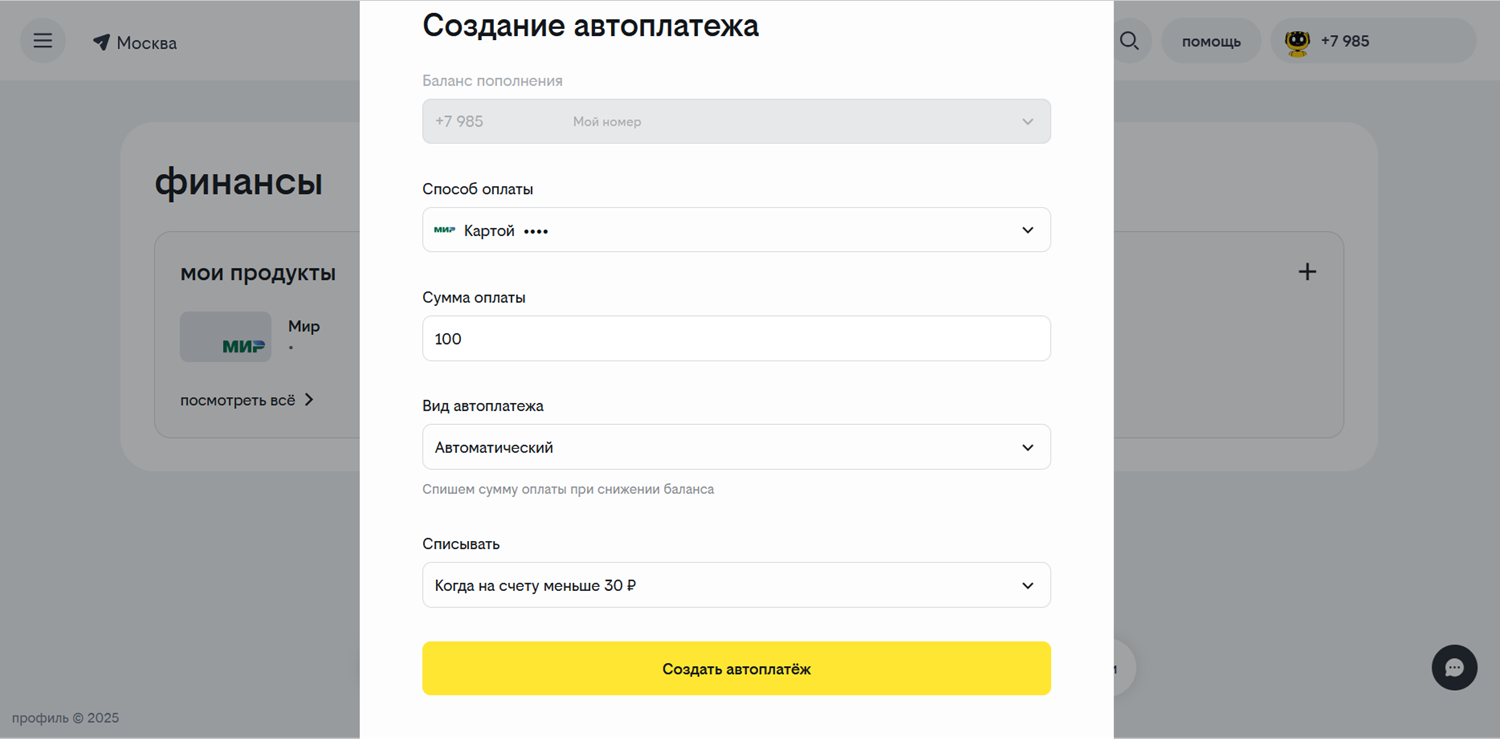Open the помощь help button

click(1211, 42)
